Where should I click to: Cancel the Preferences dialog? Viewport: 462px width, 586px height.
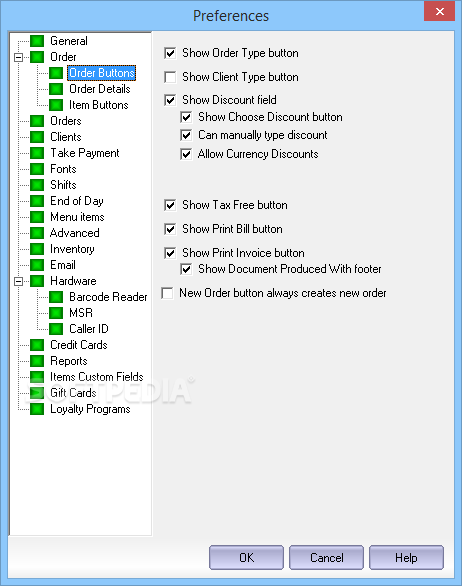pos(326,558)
